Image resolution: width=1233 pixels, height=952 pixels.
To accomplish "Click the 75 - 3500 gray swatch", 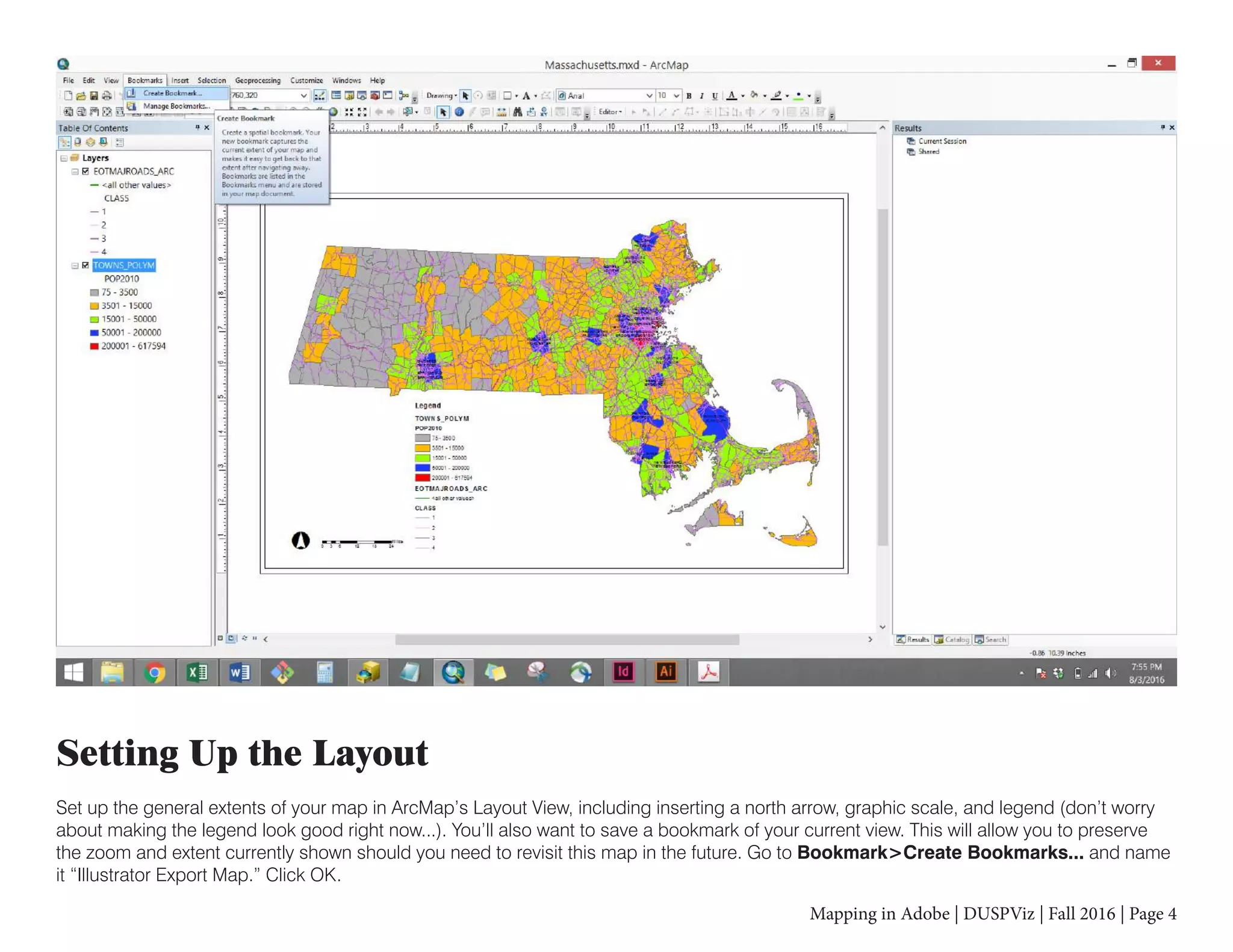I will (x=94, y=292).
